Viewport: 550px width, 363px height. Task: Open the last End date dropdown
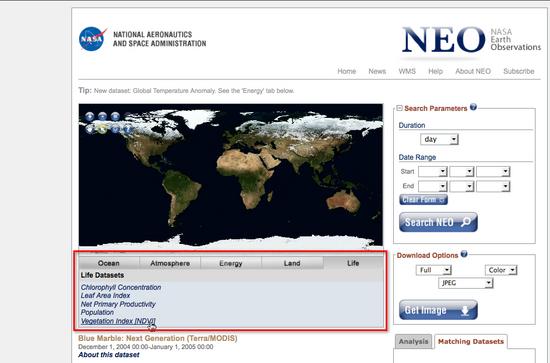(x=493, y=186)
